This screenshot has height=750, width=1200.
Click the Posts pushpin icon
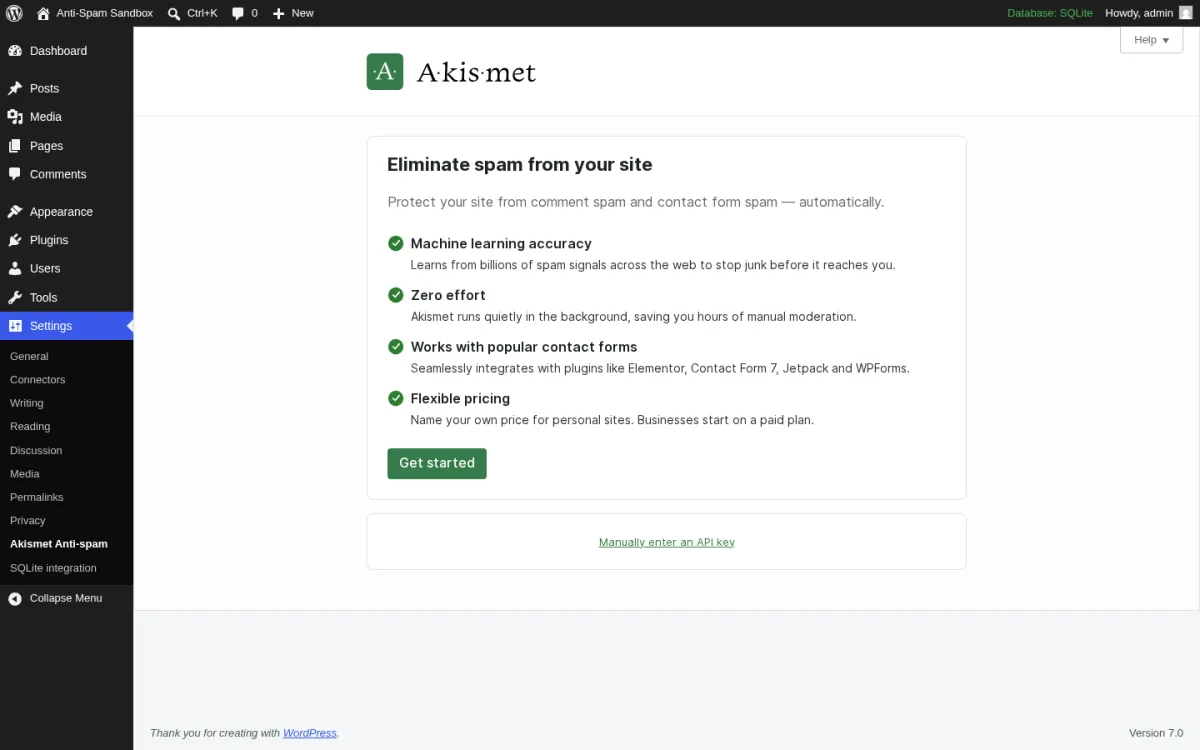15,88
